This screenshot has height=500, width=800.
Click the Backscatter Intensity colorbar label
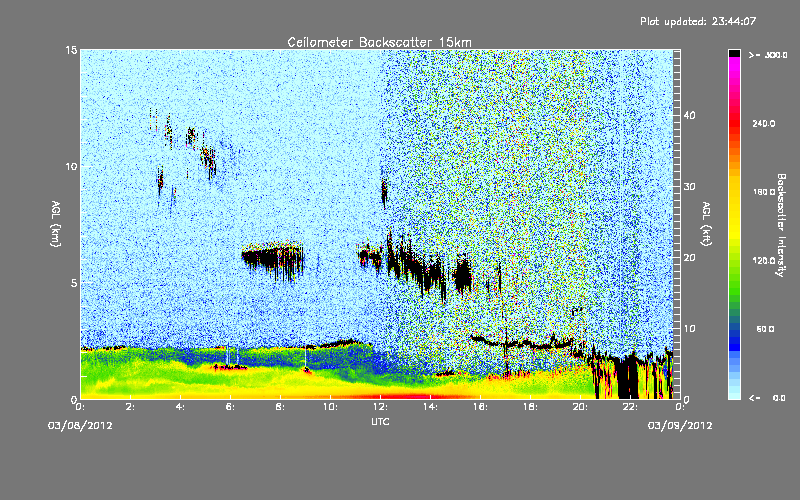click(x=781, y=225)
